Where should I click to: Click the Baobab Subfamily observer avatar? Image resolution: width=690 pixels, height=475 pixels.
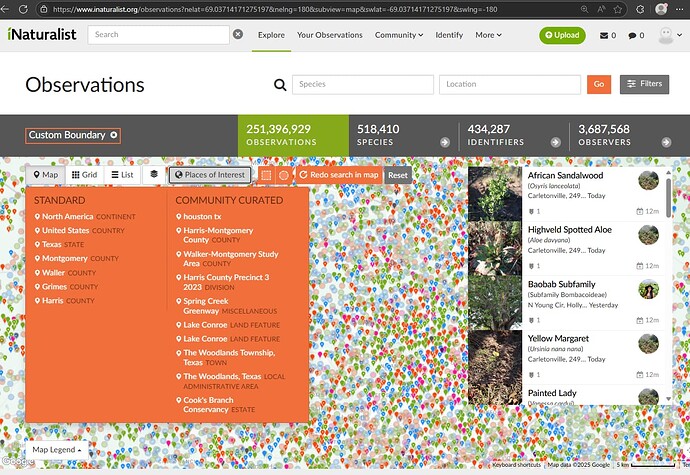click(x=648, y=289)
